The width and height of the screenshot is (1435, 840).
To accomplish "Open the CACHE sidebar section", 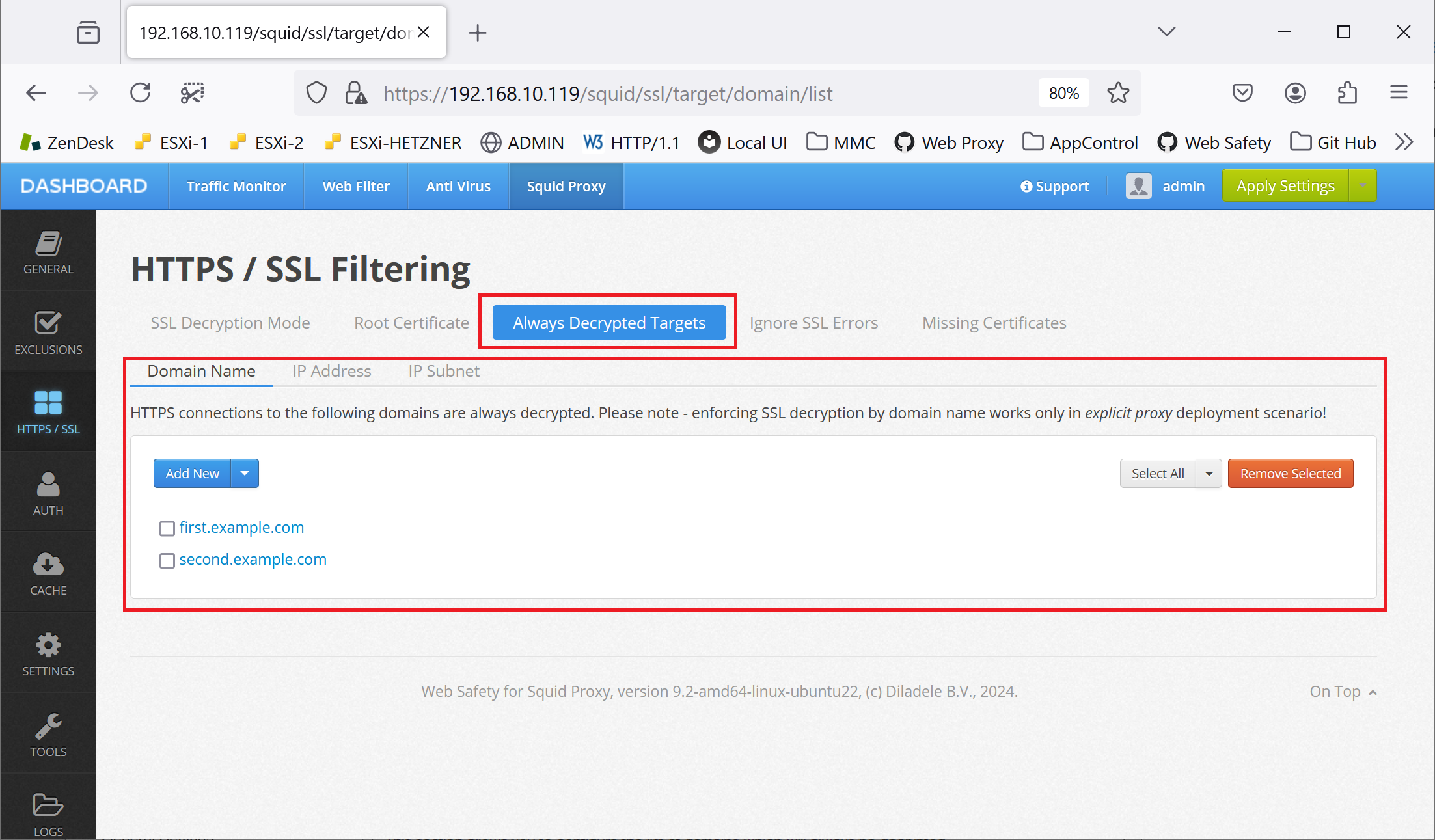I will [48, 573].
